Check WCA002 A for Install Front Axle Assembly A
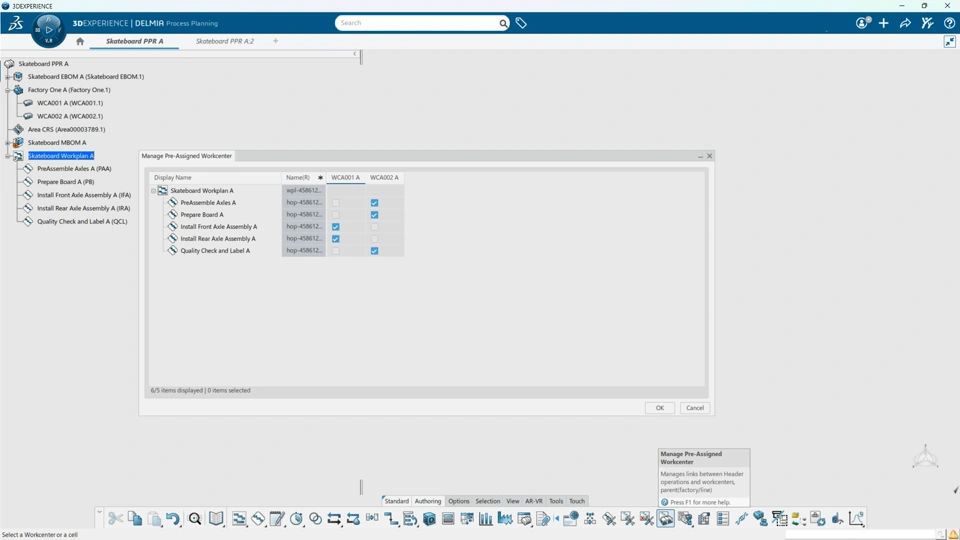This screenshot has height=540, width=960. tap(374, 227)
